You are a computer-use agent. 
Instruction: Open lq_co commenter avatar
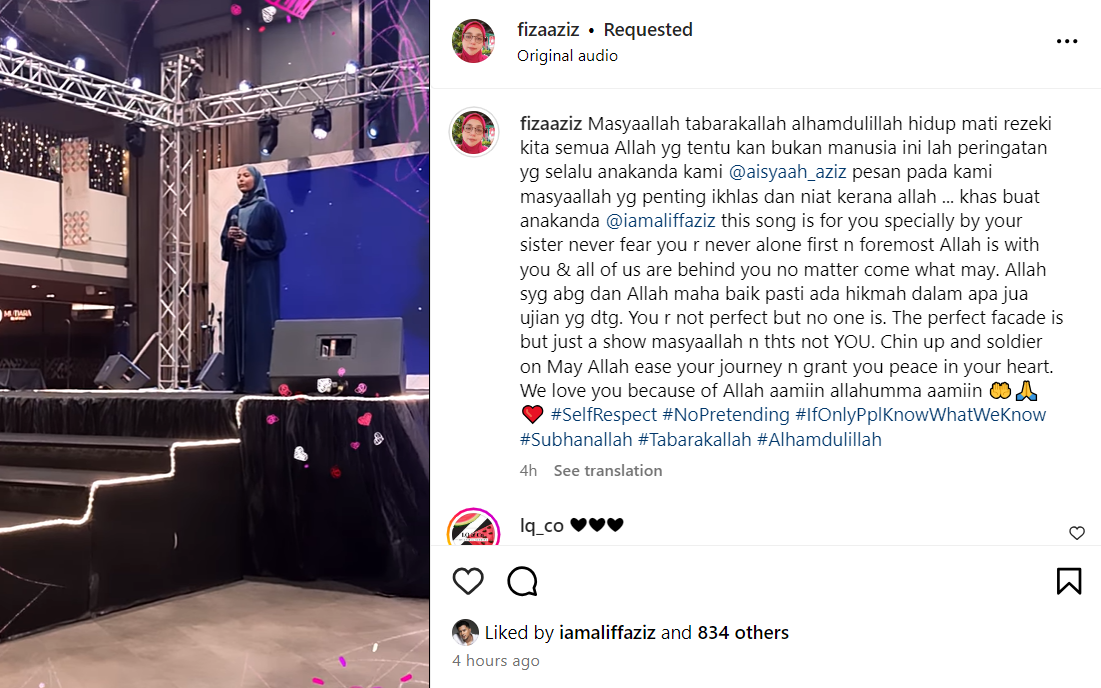pos(473,528)
